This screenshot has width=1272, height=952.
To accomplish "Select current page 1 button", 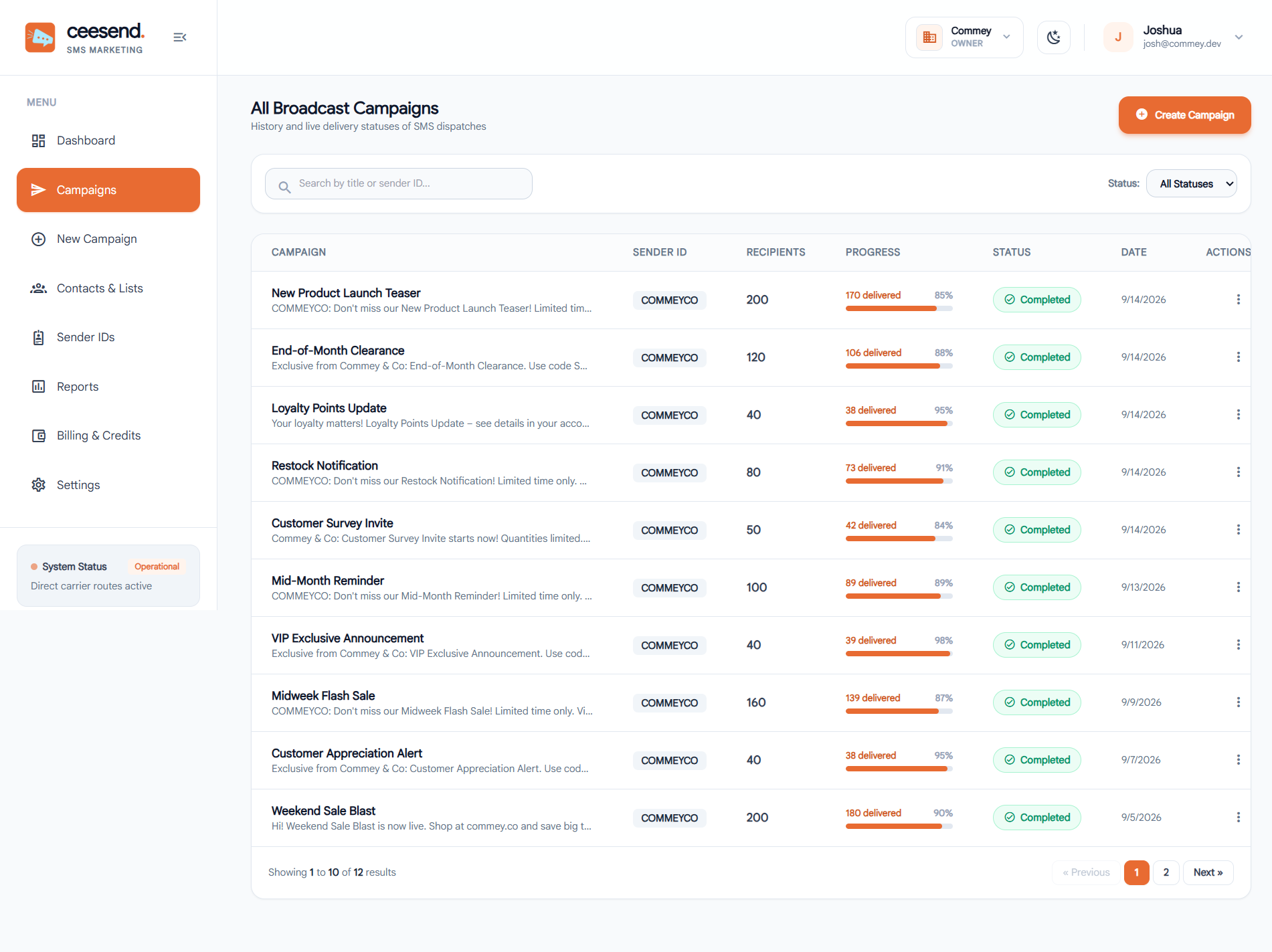I will point(1137,872).
